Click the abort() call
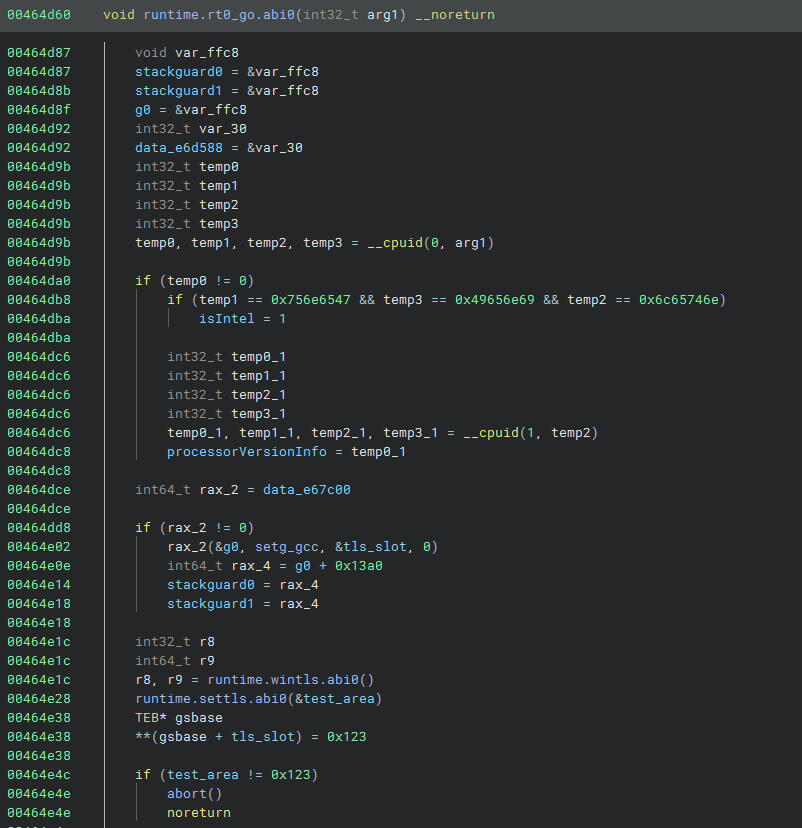802x828 pixels. [195, 794]
